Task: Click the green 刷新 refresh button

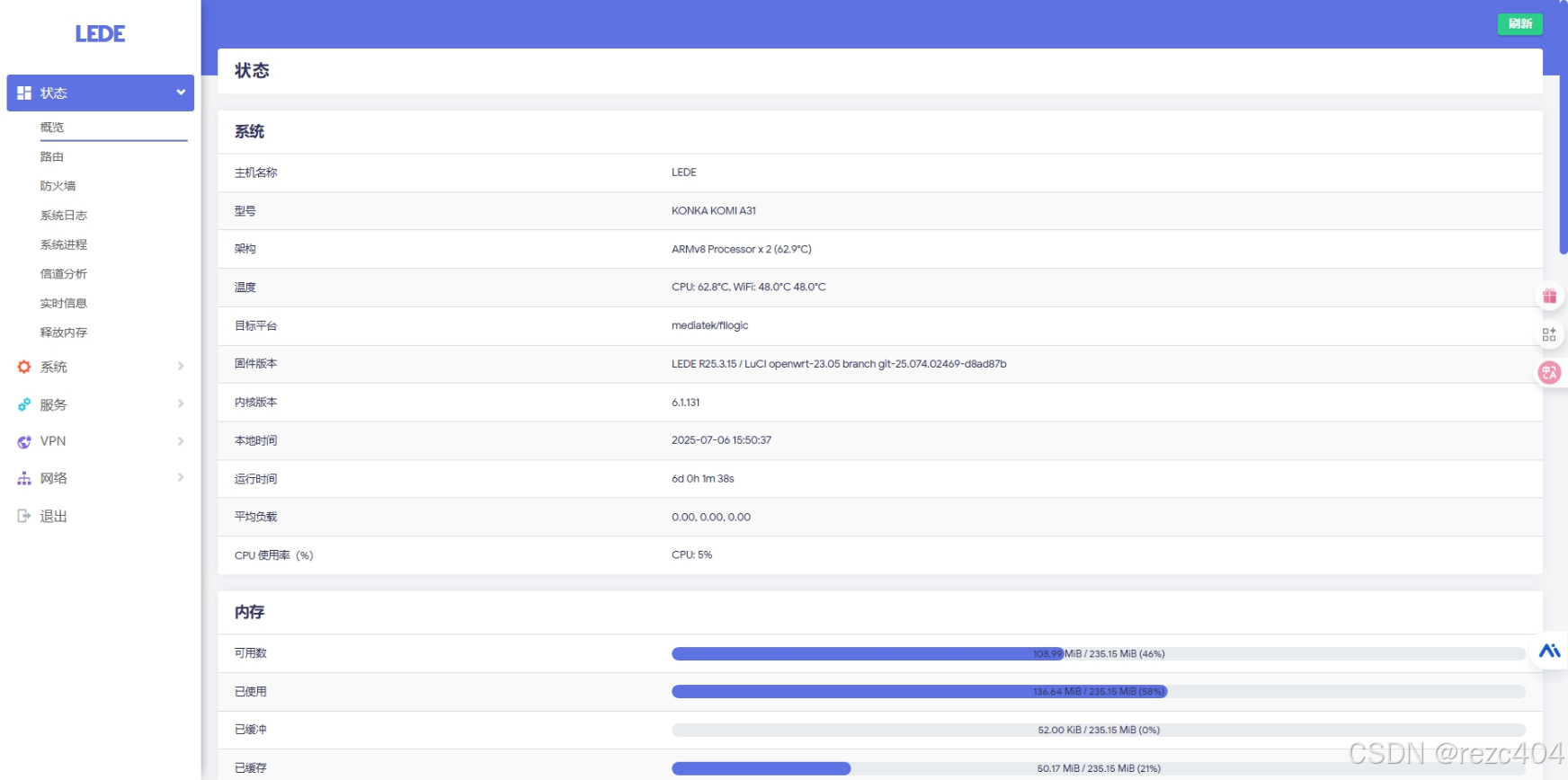Action: (1519, 24)
